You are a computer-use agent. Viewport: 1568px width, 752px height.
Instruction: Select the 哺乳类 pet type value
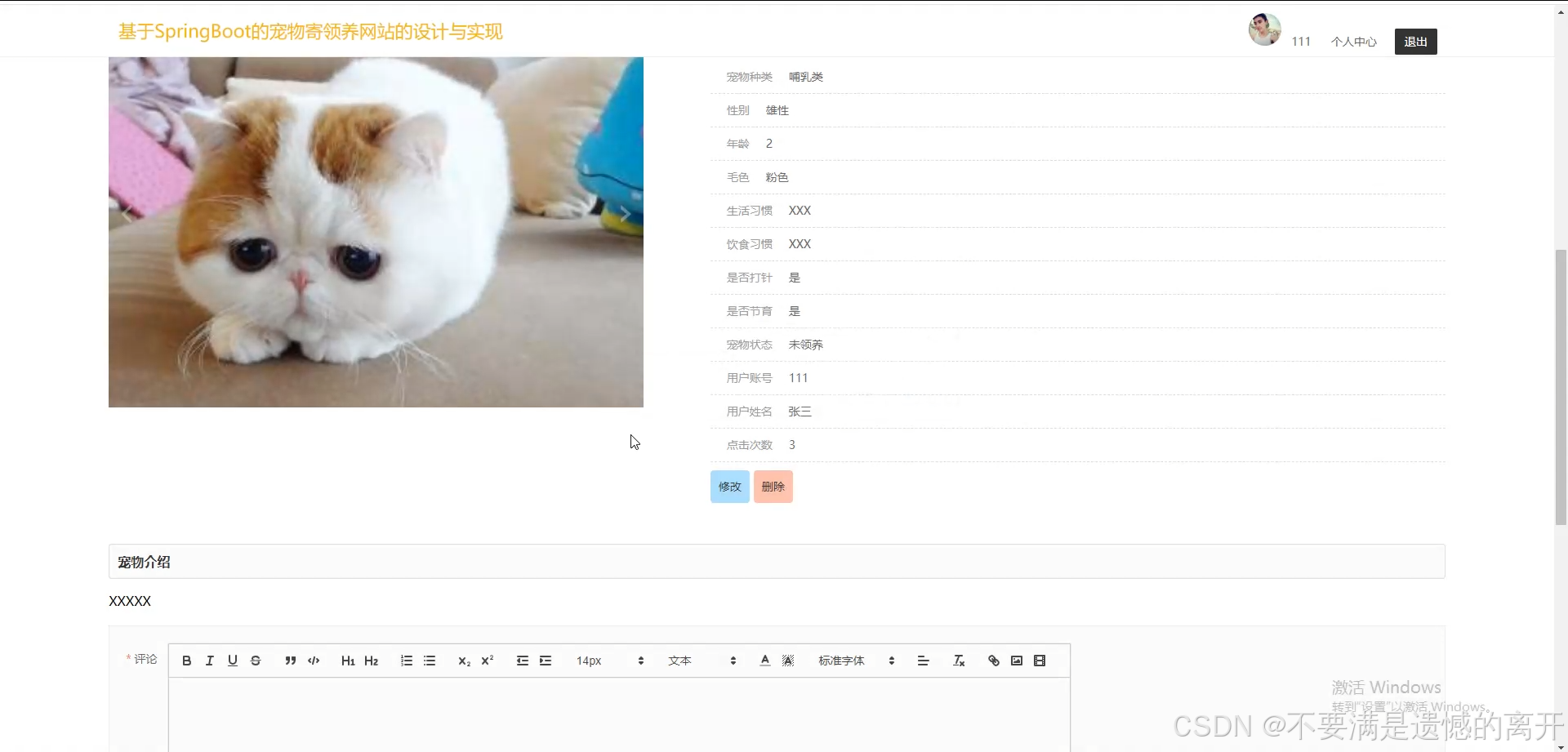point(806,77)
